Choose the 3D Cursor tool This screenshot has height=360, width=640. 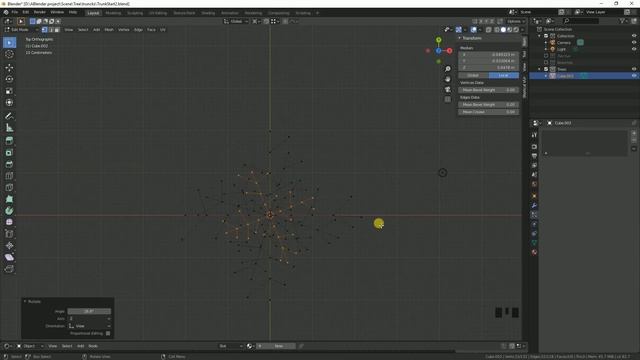tap(9, 54)
